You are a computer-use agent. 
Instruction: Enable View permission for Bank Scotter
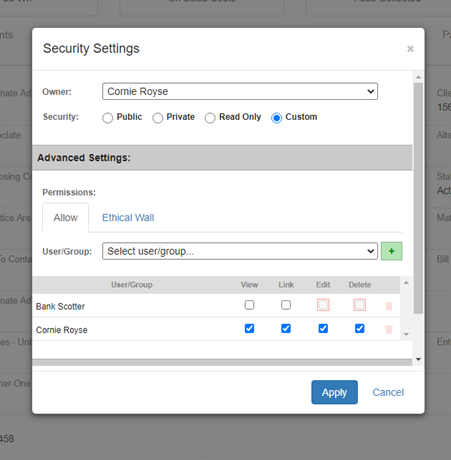point(249,305)
